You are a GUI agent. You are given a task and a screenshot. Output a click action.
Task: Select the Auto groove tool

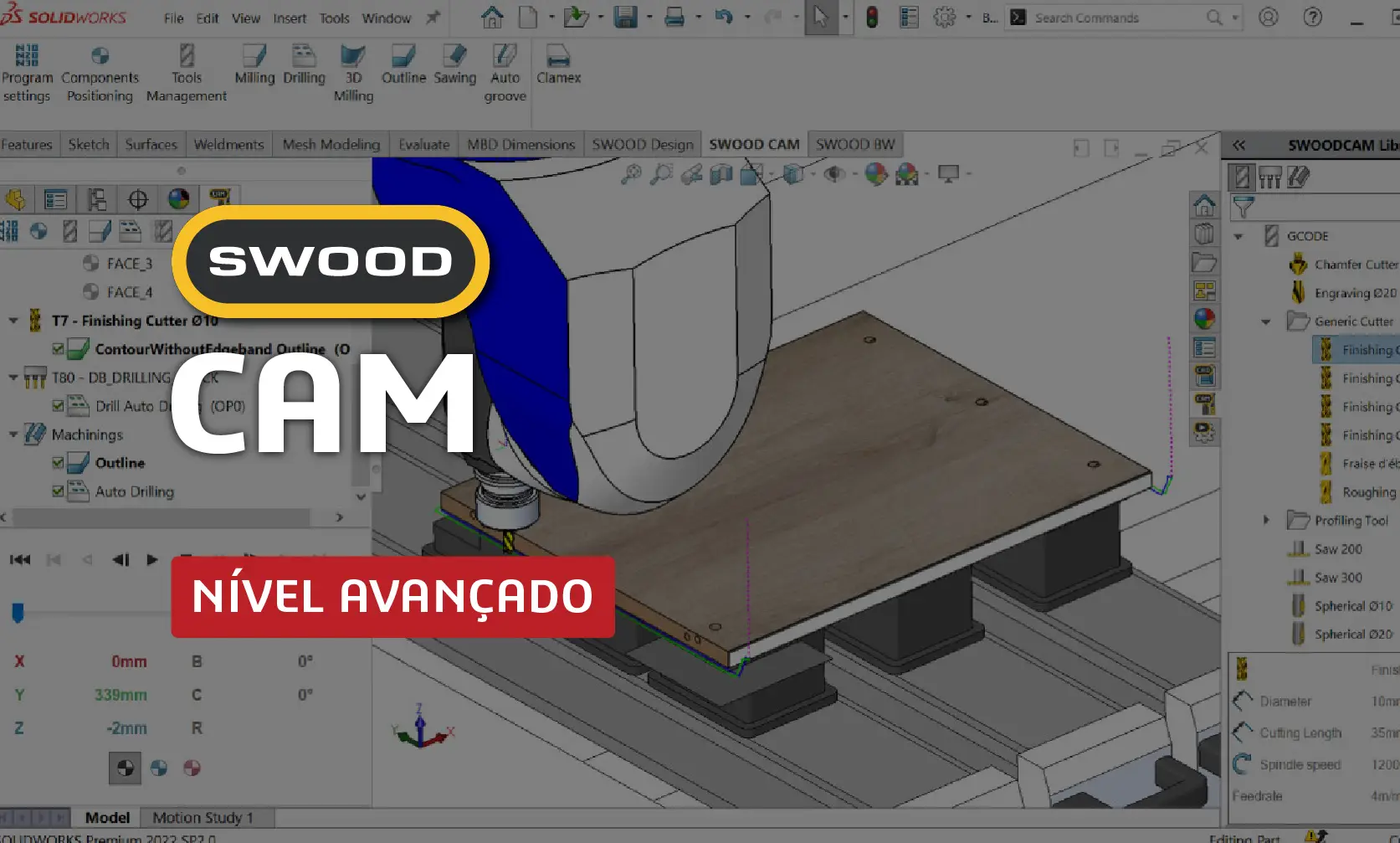coord(505,74)
